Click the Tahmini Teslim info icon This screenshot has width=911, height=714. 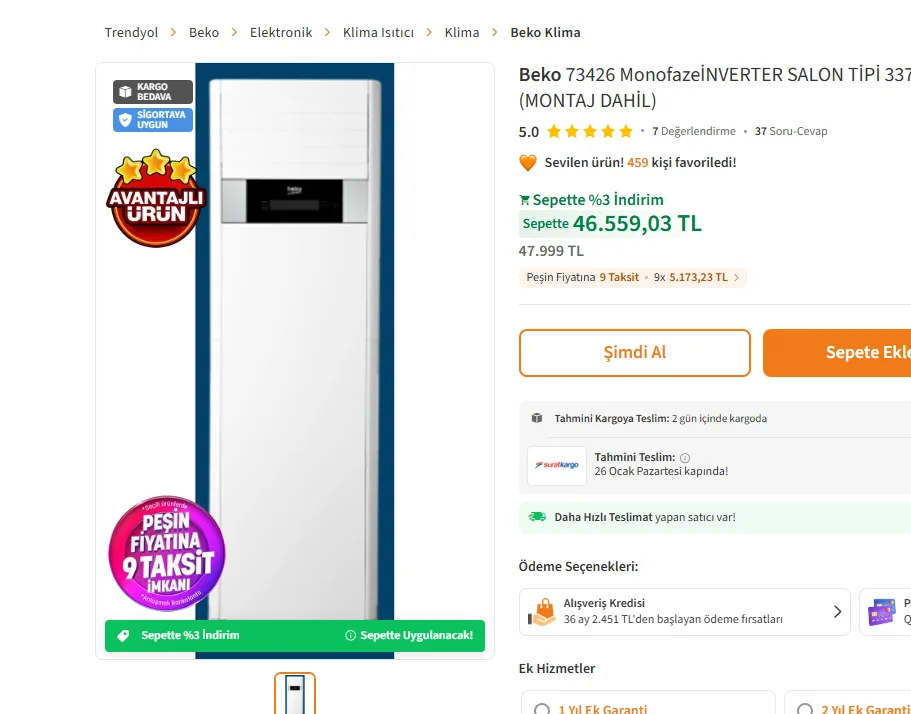click(685, 458)
